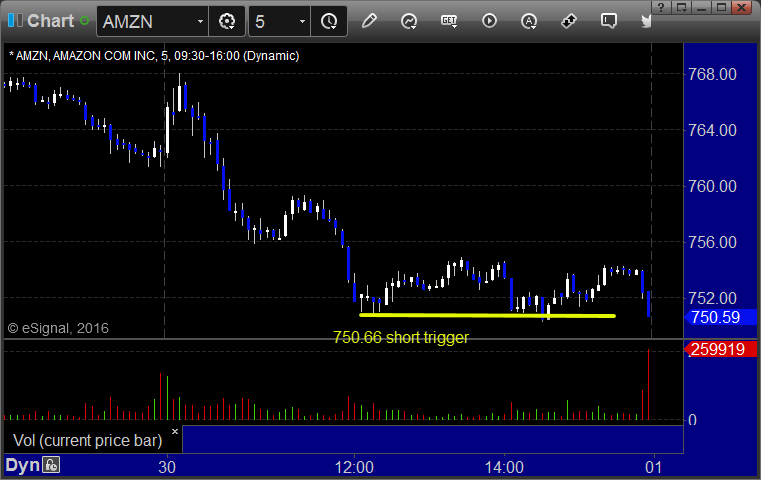Open the comment bubble icon
The width and height of the screenshot is (761, 480).
(x=609, y=21)
